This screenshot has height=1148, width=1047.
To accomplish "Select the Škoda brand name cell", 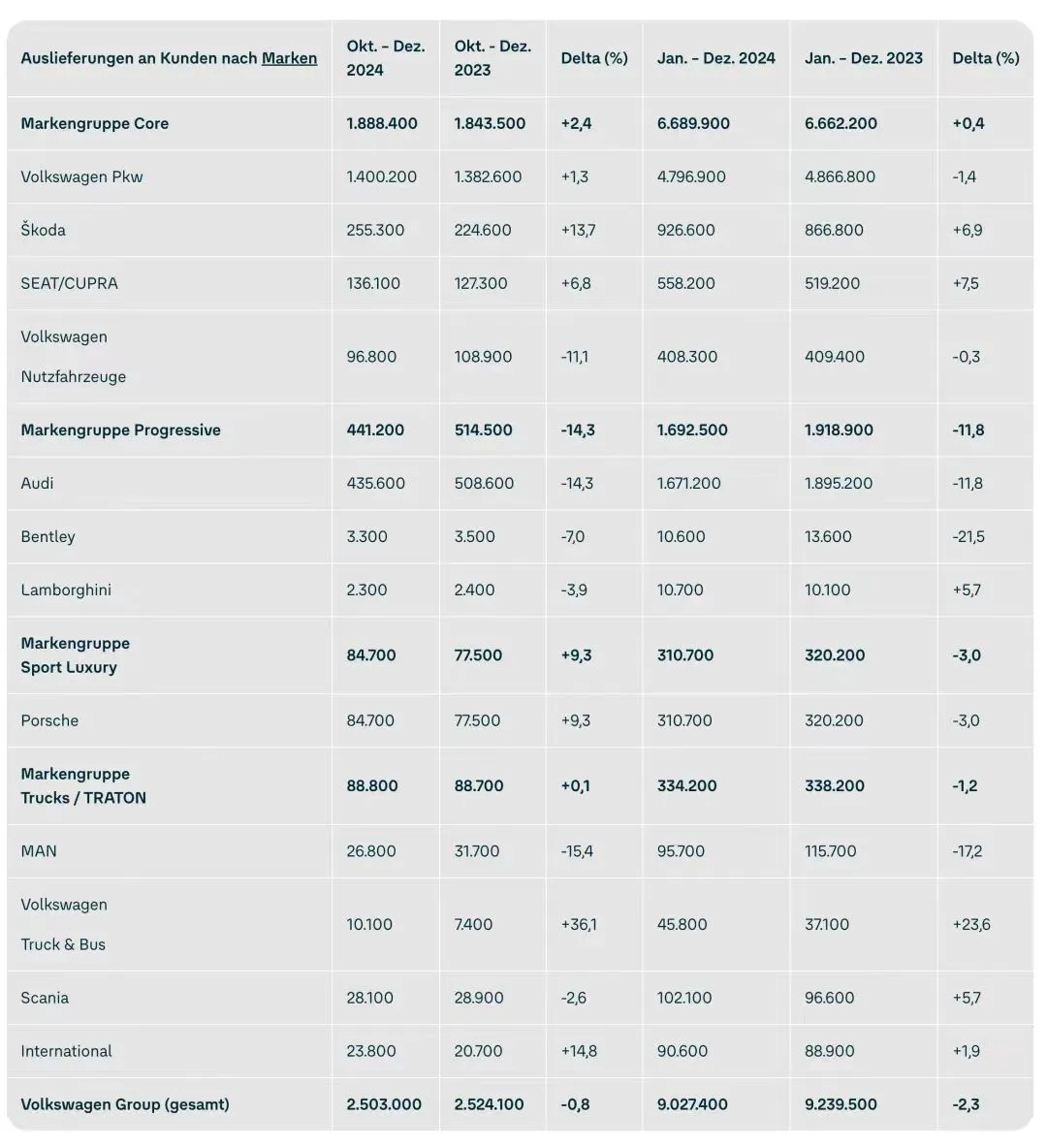I will click(x=44, y=230).
